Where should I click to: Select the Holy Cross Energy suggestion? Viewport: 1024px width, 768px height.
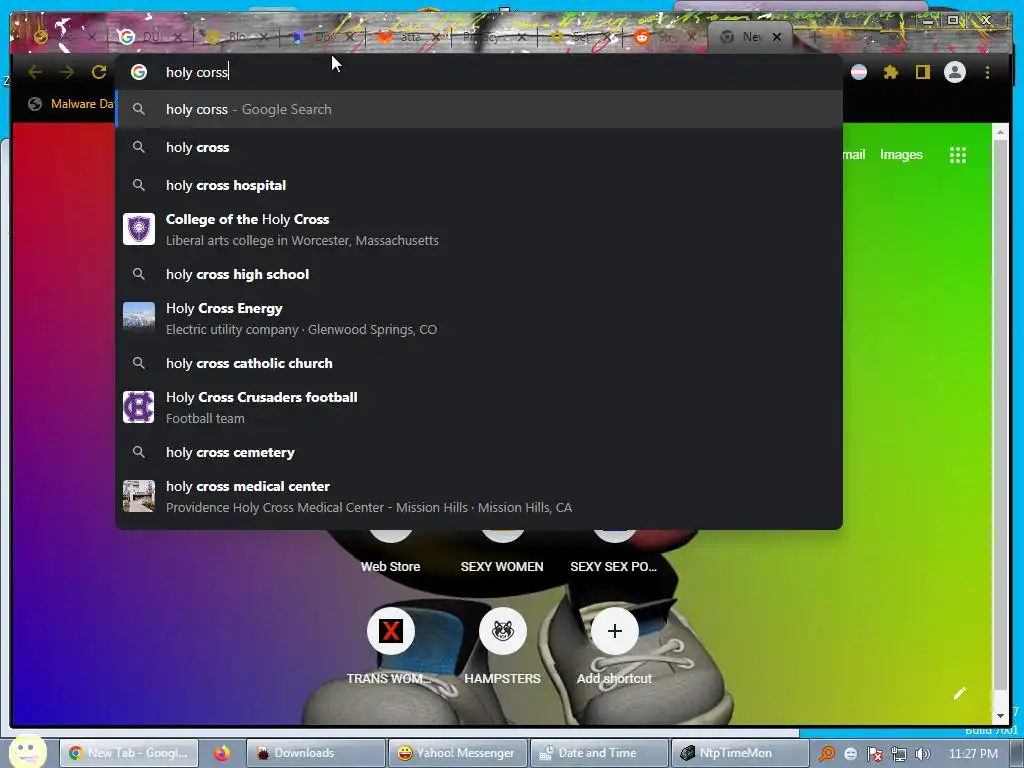point(479,319)
